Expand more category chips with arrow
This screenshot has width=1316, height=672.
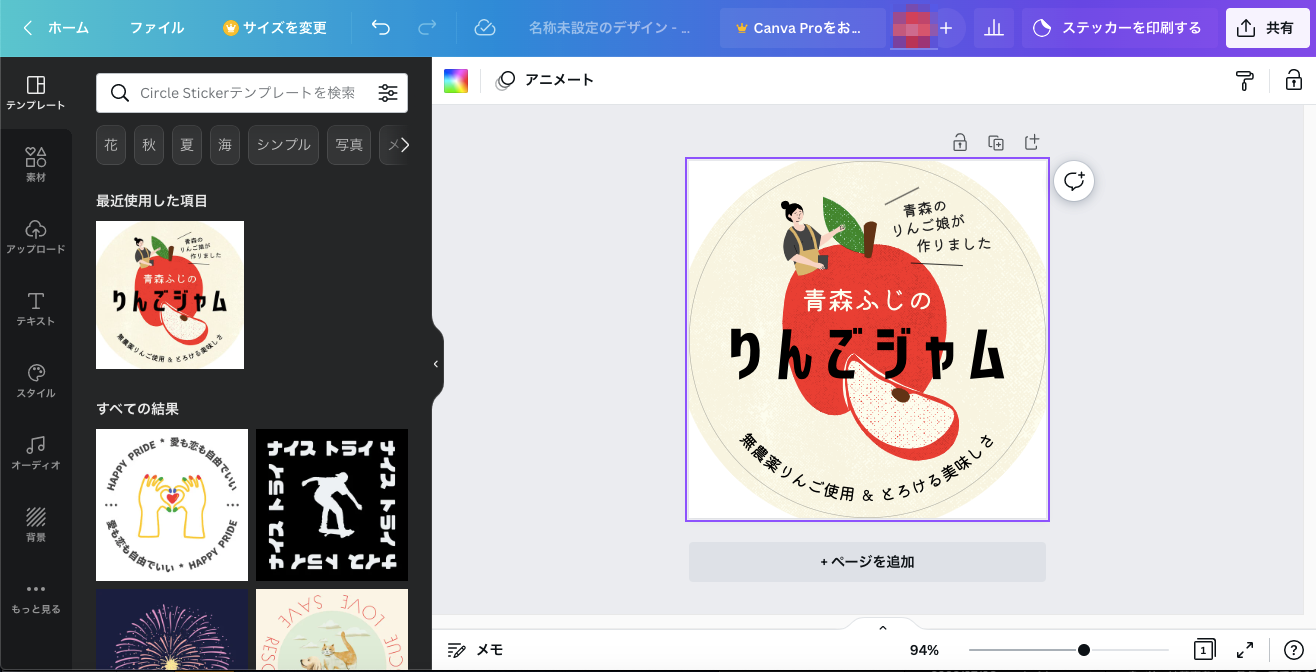405,145
